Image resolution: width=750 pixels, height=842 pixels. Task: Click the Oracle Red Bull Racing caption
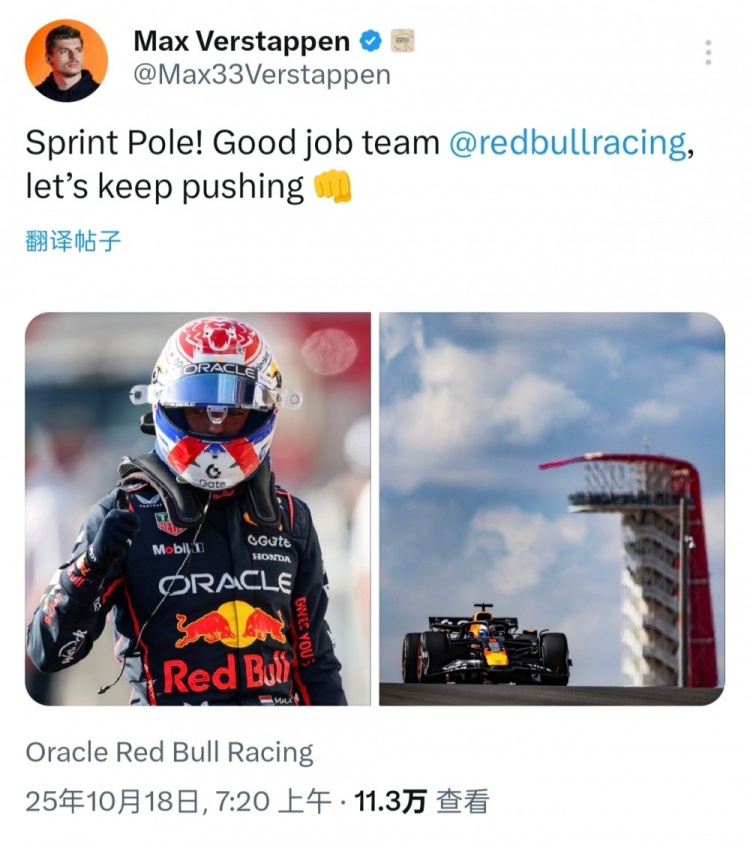(169, 752)
